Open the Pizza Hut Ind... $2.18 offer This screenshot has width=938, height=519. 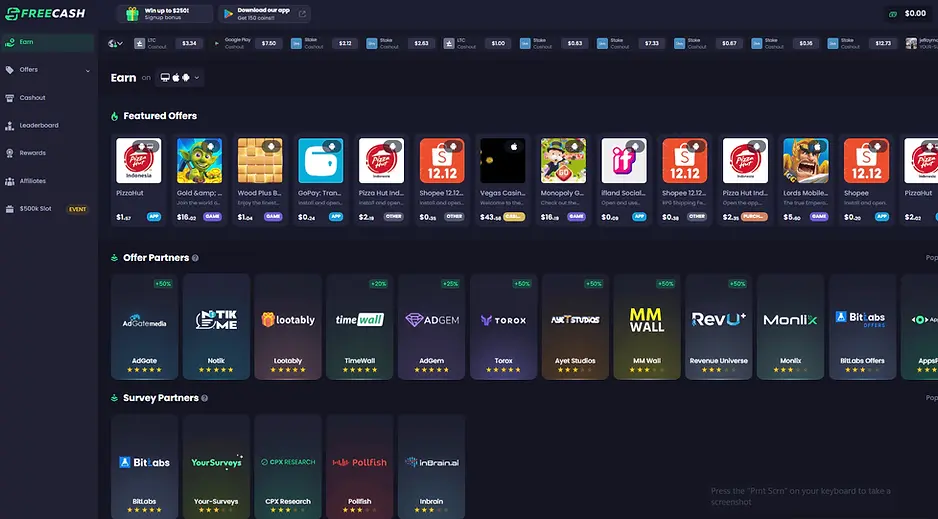[x=381, y=181]
